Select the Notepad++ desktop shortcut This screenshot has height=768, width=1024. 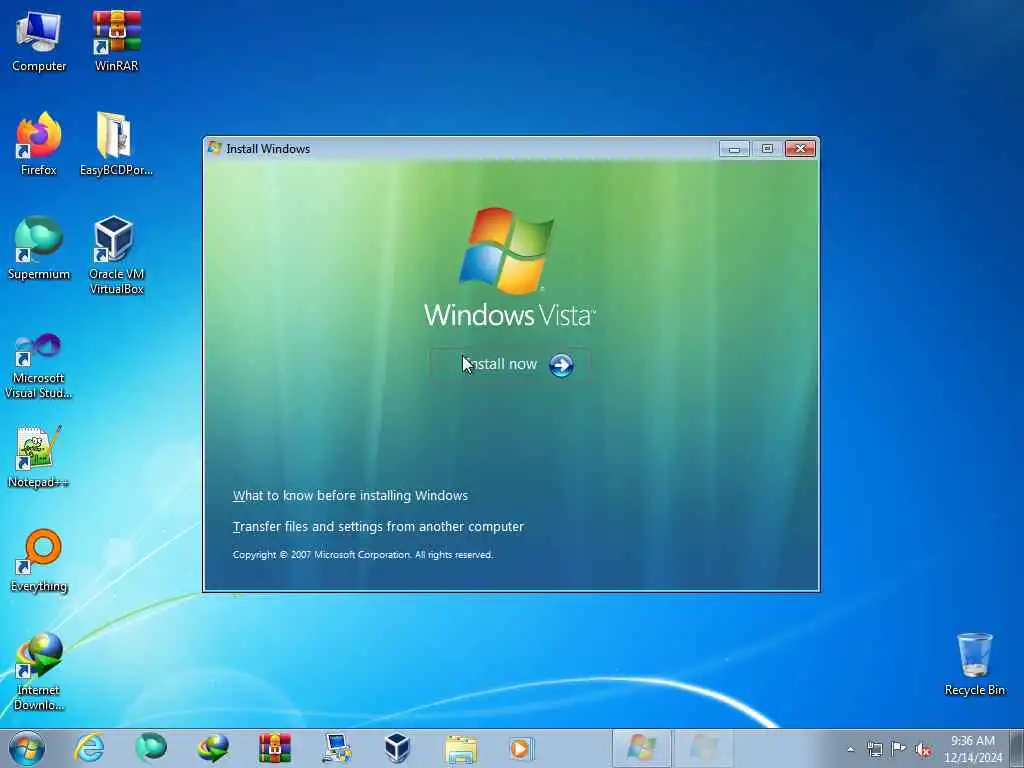click(39, 457)
